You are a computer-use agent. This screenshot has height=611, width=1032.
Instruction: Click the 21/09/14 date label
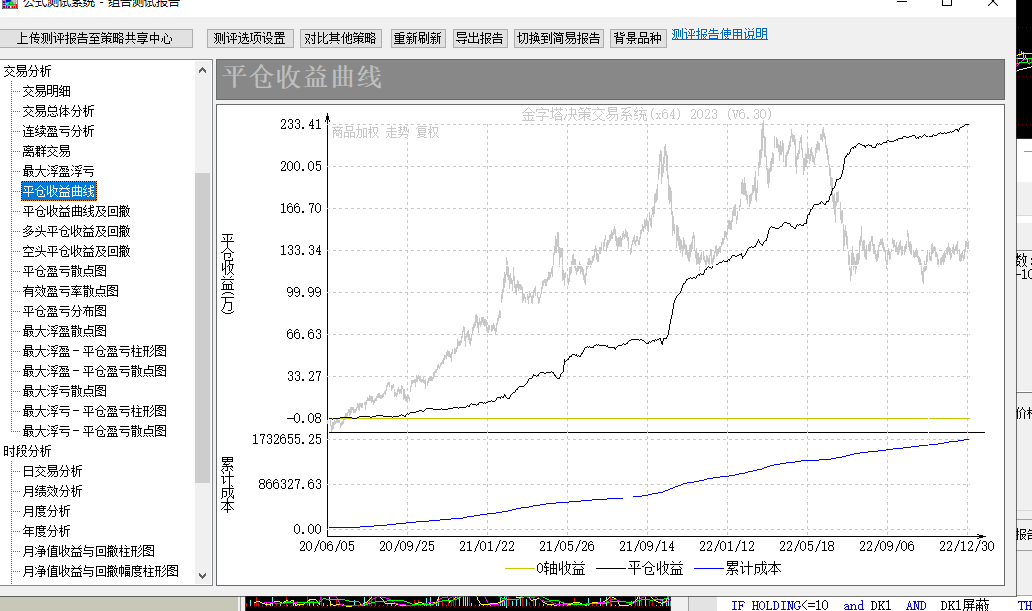[647, 546]
